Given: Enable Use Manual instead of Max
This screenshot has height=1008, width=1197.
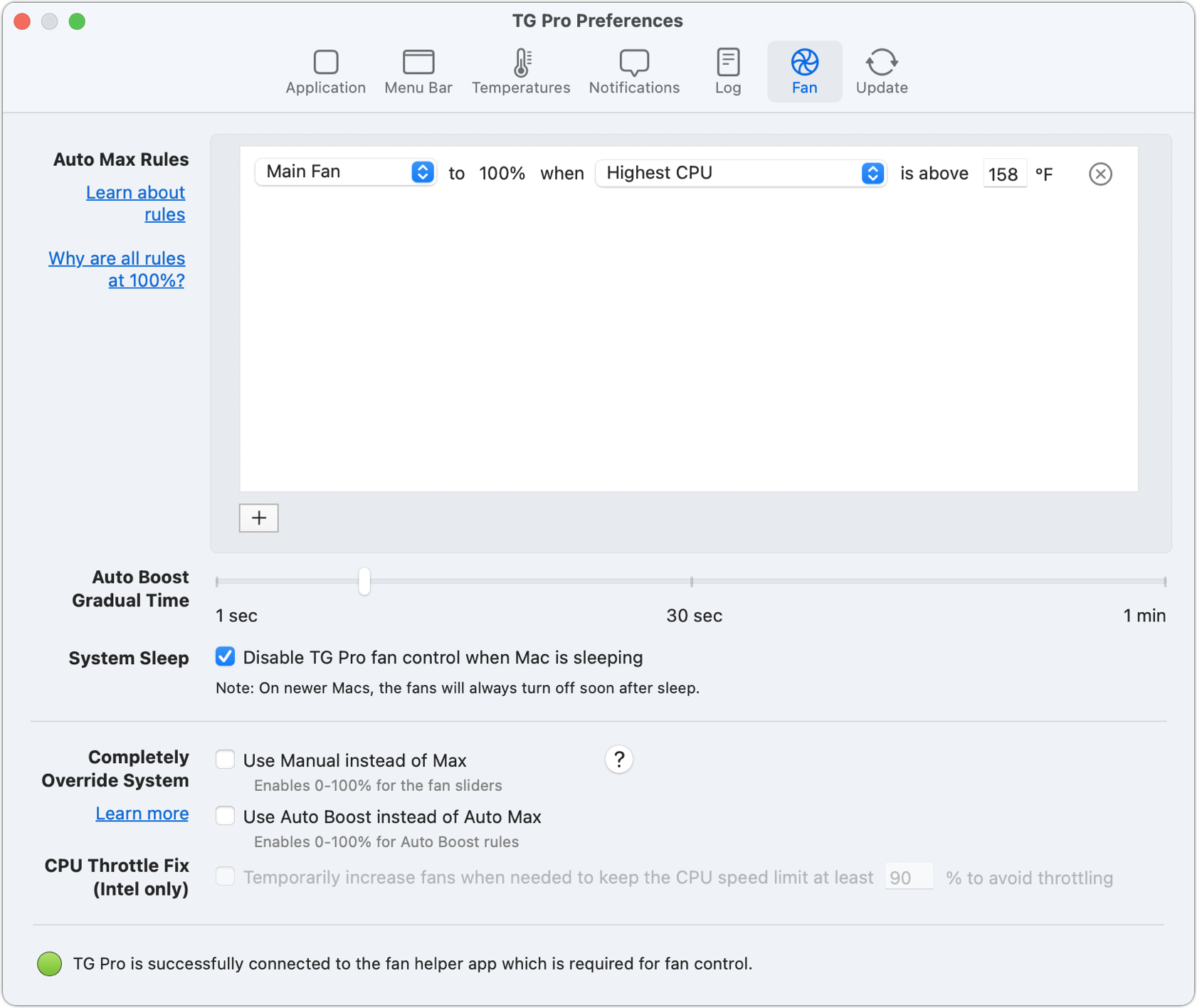Looking at the screenshot, I should coord(225,760).
